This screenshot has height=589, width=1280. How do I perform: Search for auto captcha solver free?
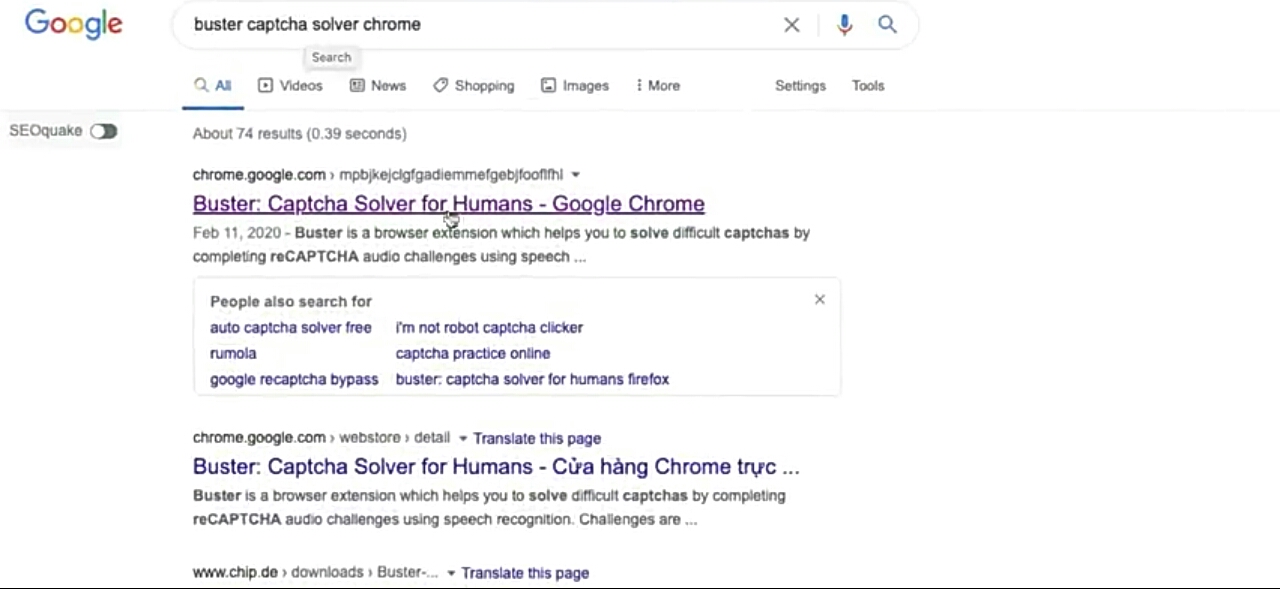point(291,327)
